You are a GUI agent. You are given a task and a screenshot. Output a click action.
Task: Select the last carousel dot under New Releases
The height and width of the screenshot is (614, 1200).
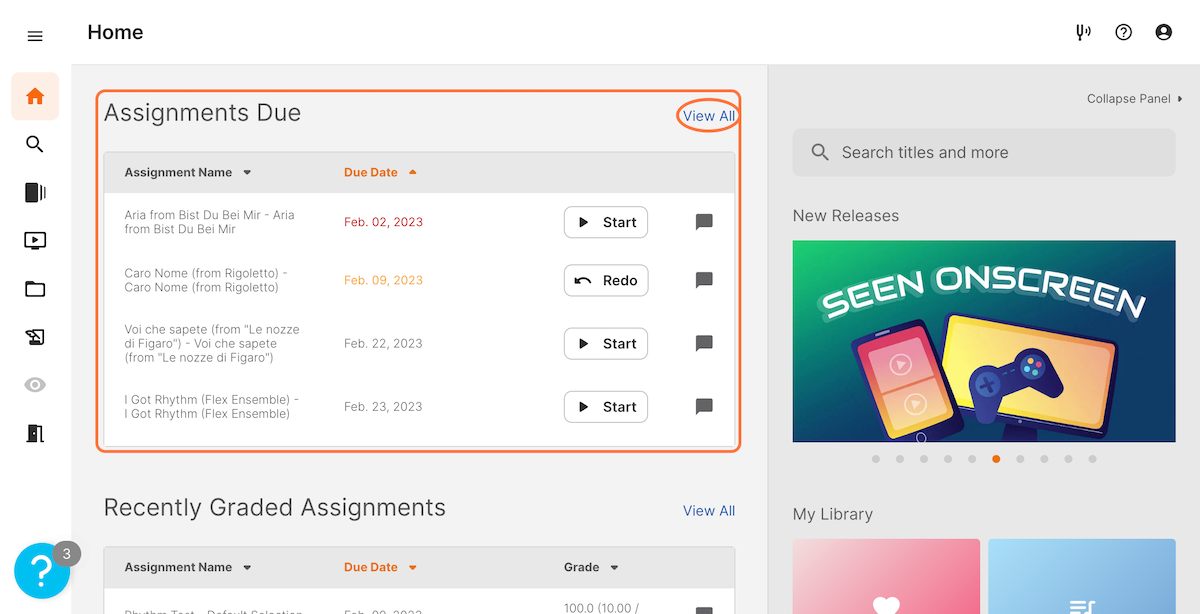[x=1092, y=459]
